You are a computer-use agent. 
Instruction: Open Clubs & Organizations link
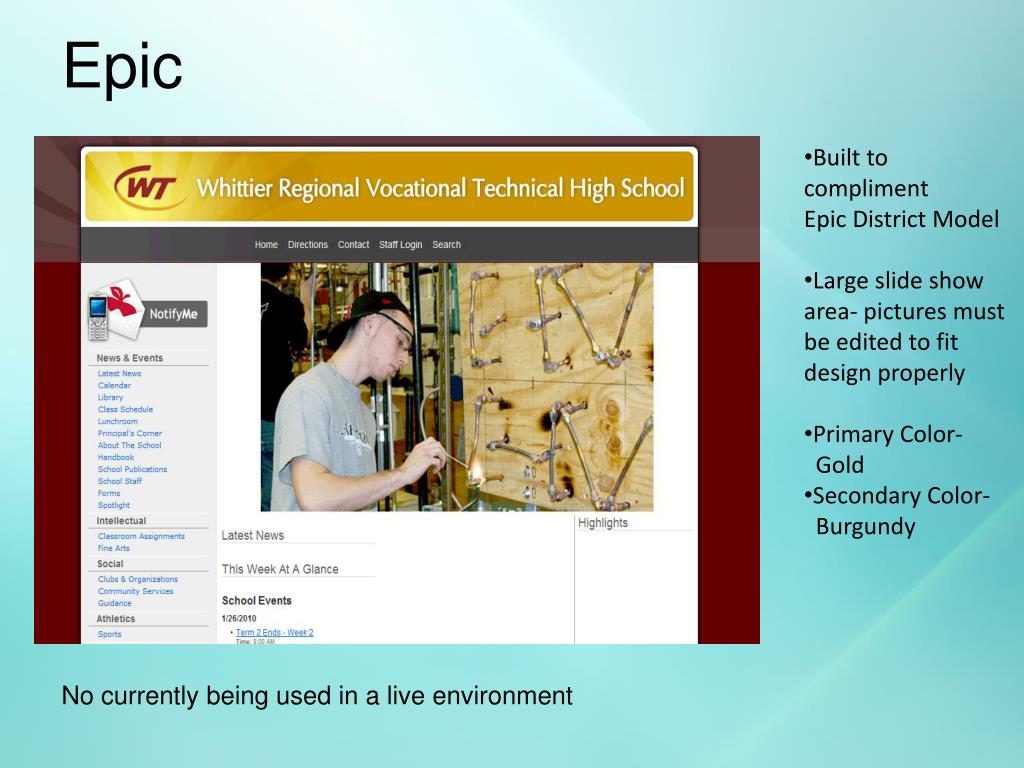point(138,579)
